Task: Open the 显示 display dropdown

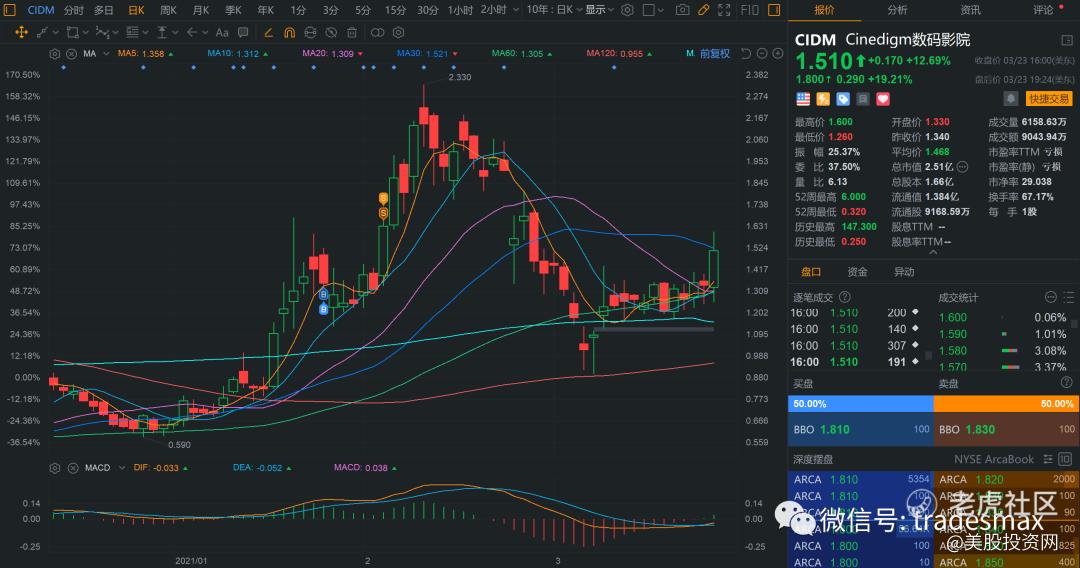Action: click(599, 10)
